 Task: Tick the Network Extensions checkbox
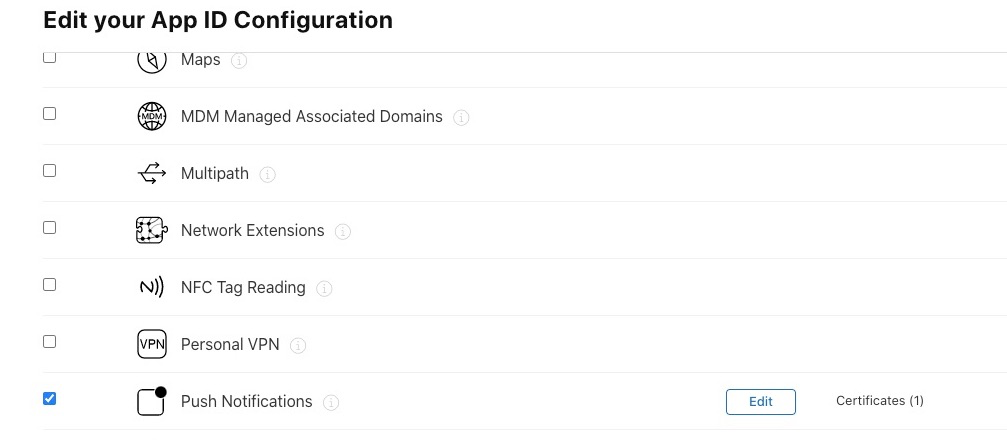coord(49,228)
